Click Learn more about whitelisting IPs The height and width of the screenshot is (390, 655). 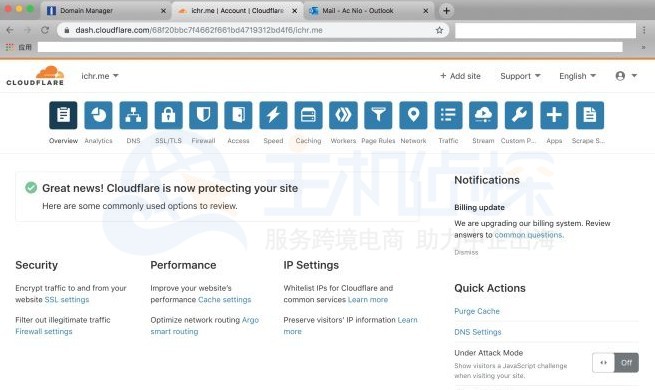click(368, 299)
